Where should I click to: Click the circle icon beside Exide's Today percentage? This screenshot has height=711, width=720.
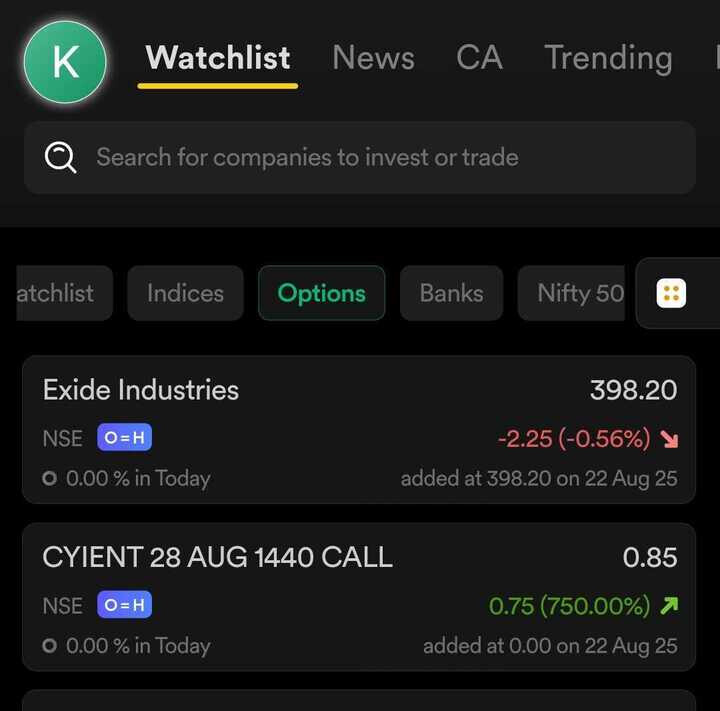50,479
